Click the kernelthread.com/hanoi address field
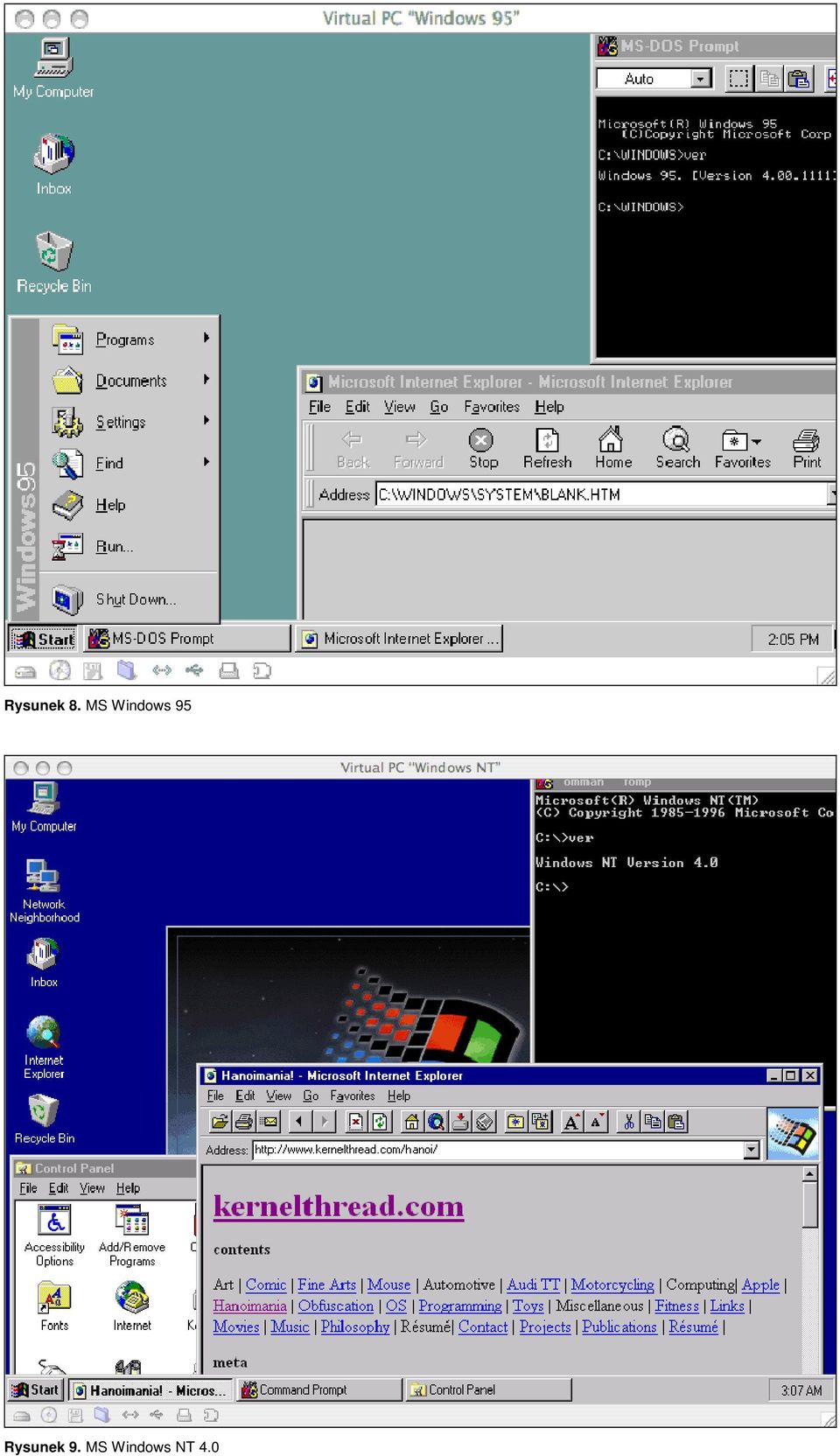The height and width of the screenshot is (1456, 840). [x=498, y=1150]
